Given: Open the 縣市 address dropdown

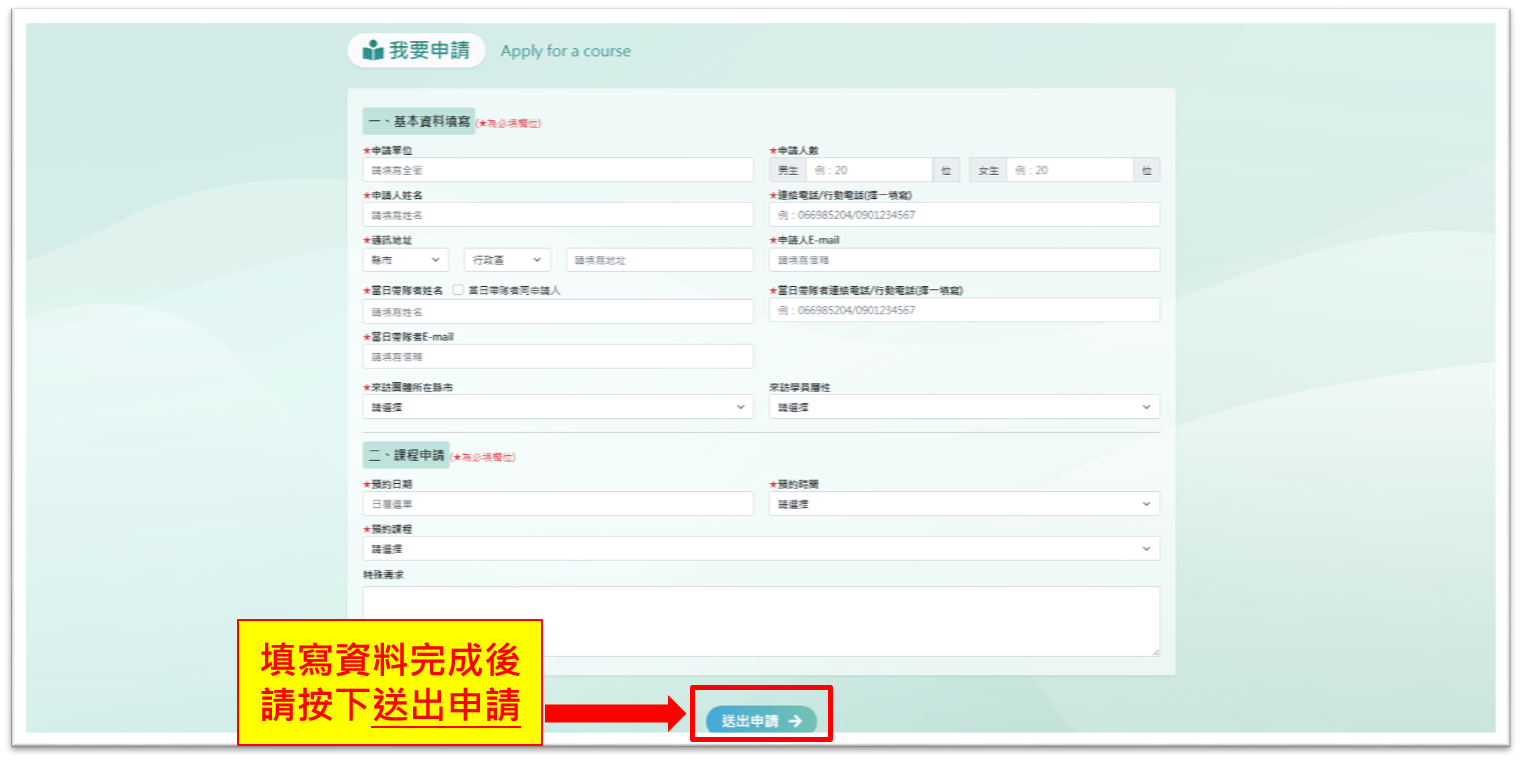Looking at the screenshot, I should tap(407, 260).
